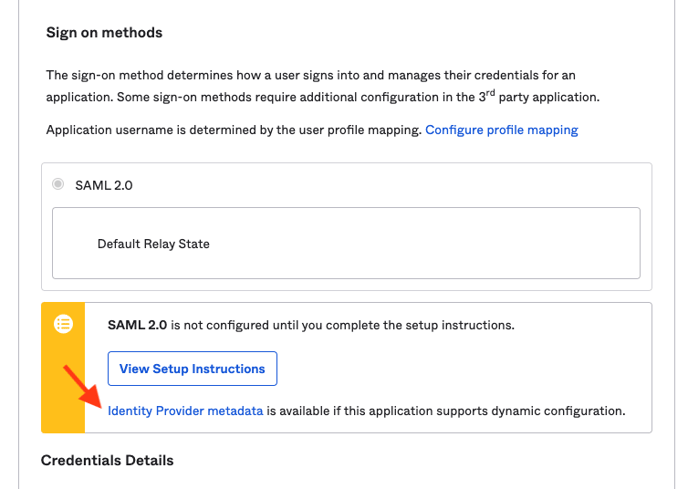Screen dimensions: 688x489
Task: Click the SAML 2.0 label beside the radio
Action: click(104, 185)
